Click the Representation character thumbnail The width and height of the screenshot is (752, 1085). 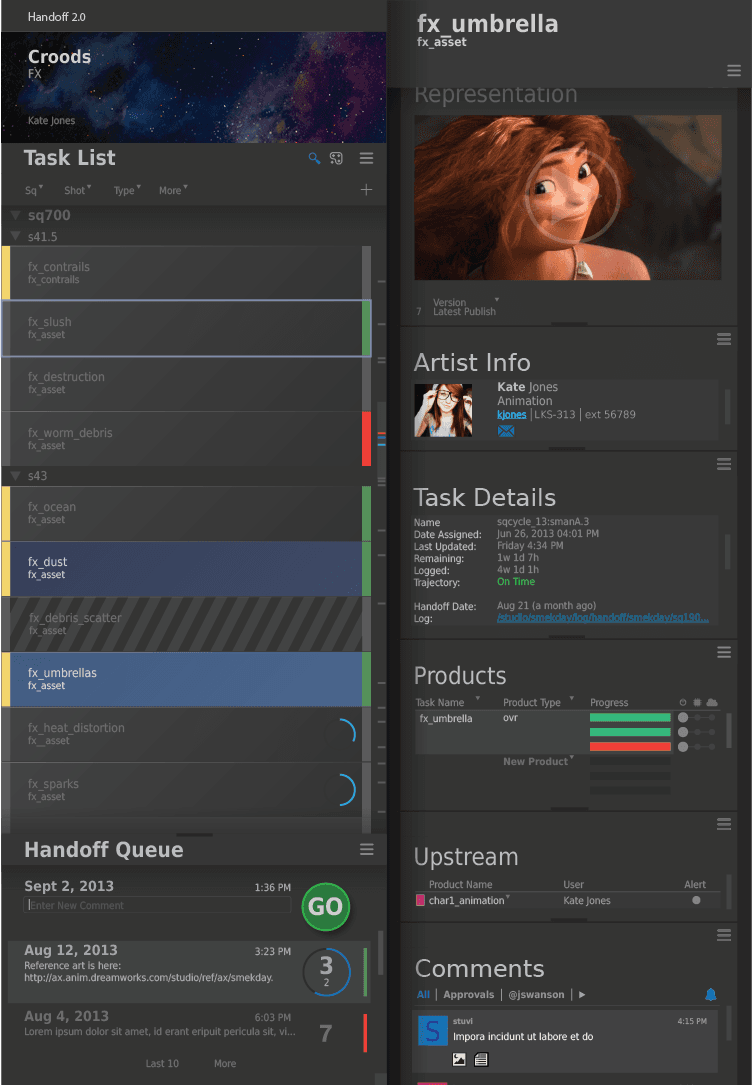coord(567,197)
